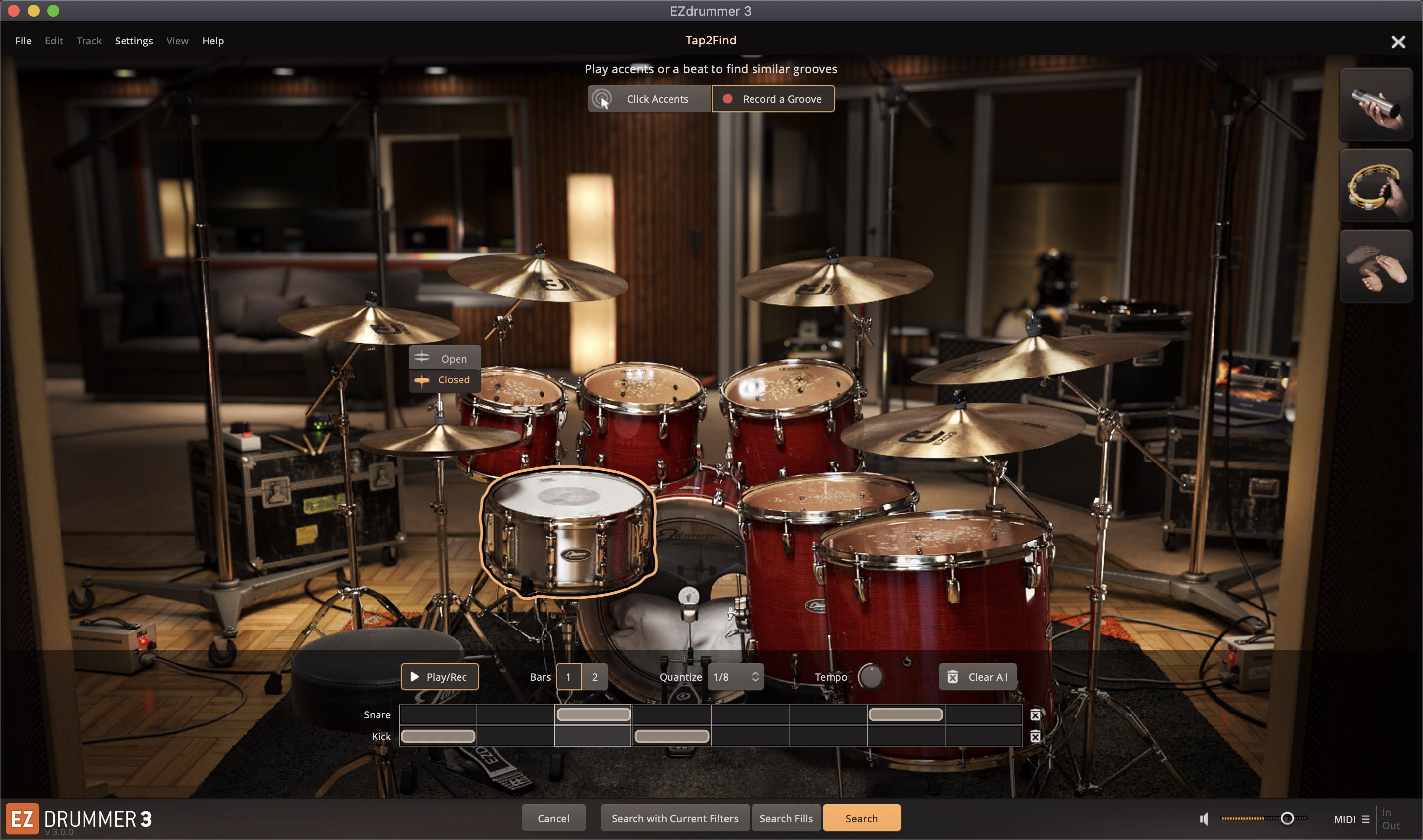
Task: Click the EZ Drummer 3 logo
Action: [x=79, y=819]
